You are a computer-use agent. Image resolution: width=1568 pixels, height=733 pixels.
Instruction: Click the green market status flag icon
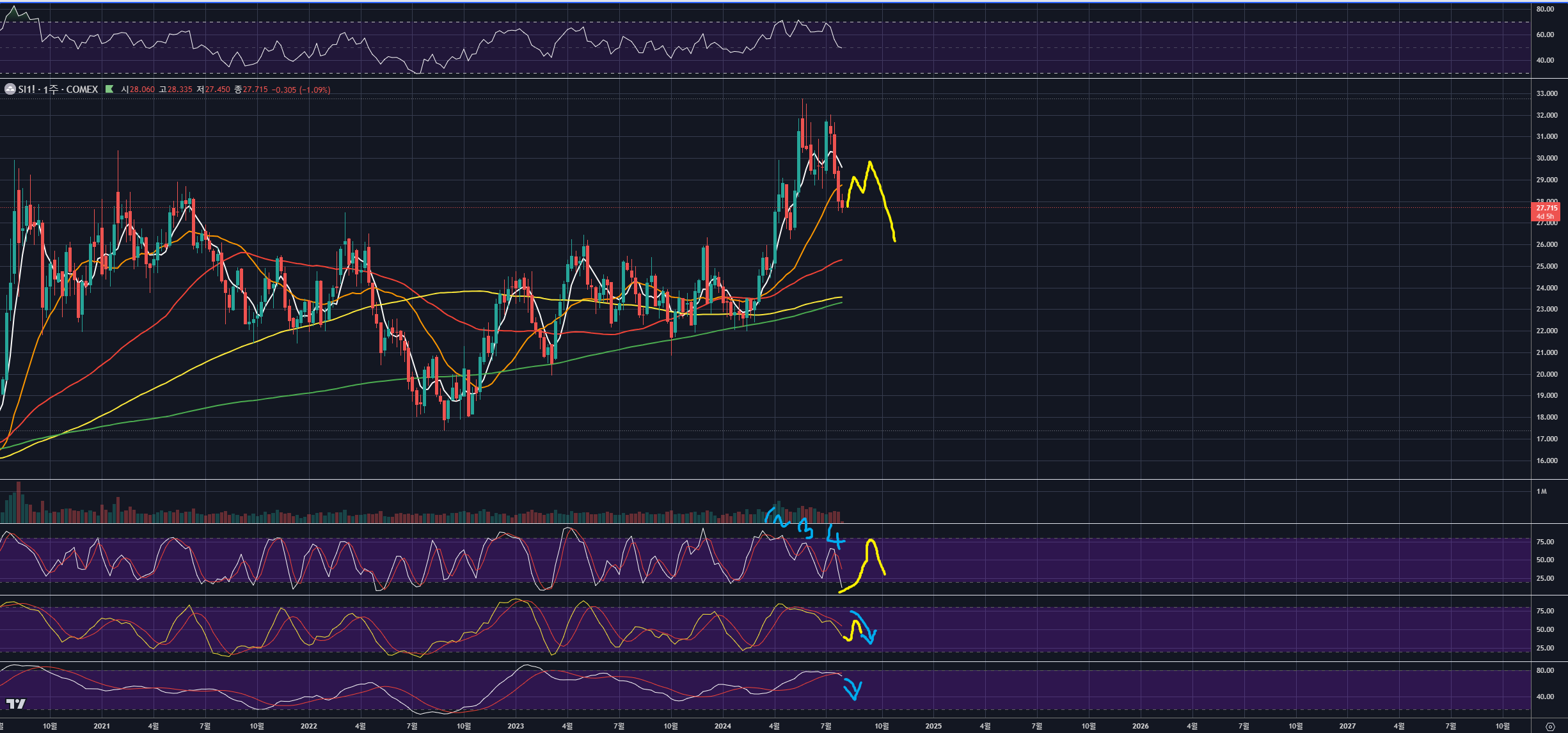coord(109,90)
